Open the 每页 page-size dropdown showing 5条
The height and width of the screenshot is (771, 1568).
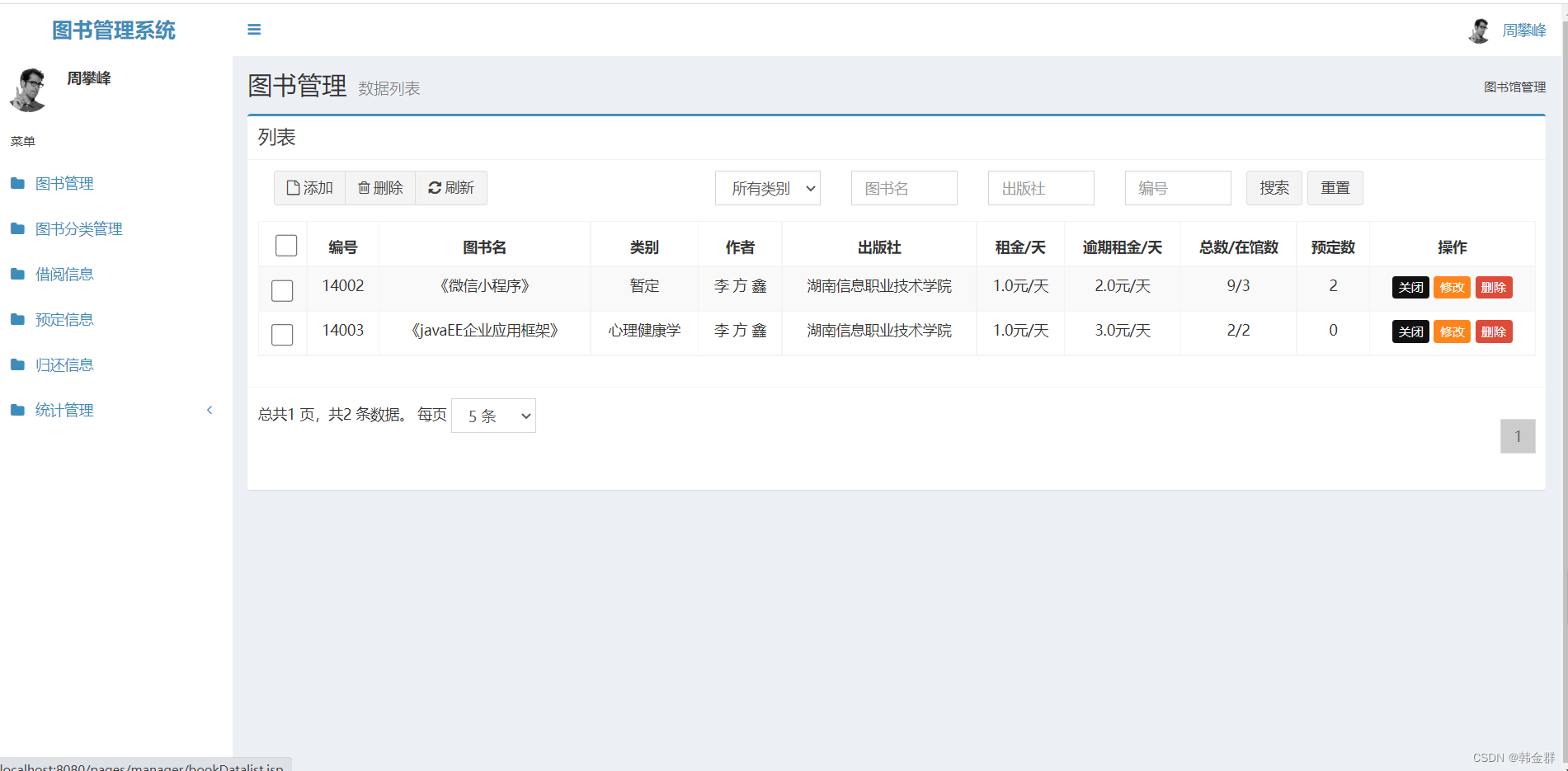[492, 415]
